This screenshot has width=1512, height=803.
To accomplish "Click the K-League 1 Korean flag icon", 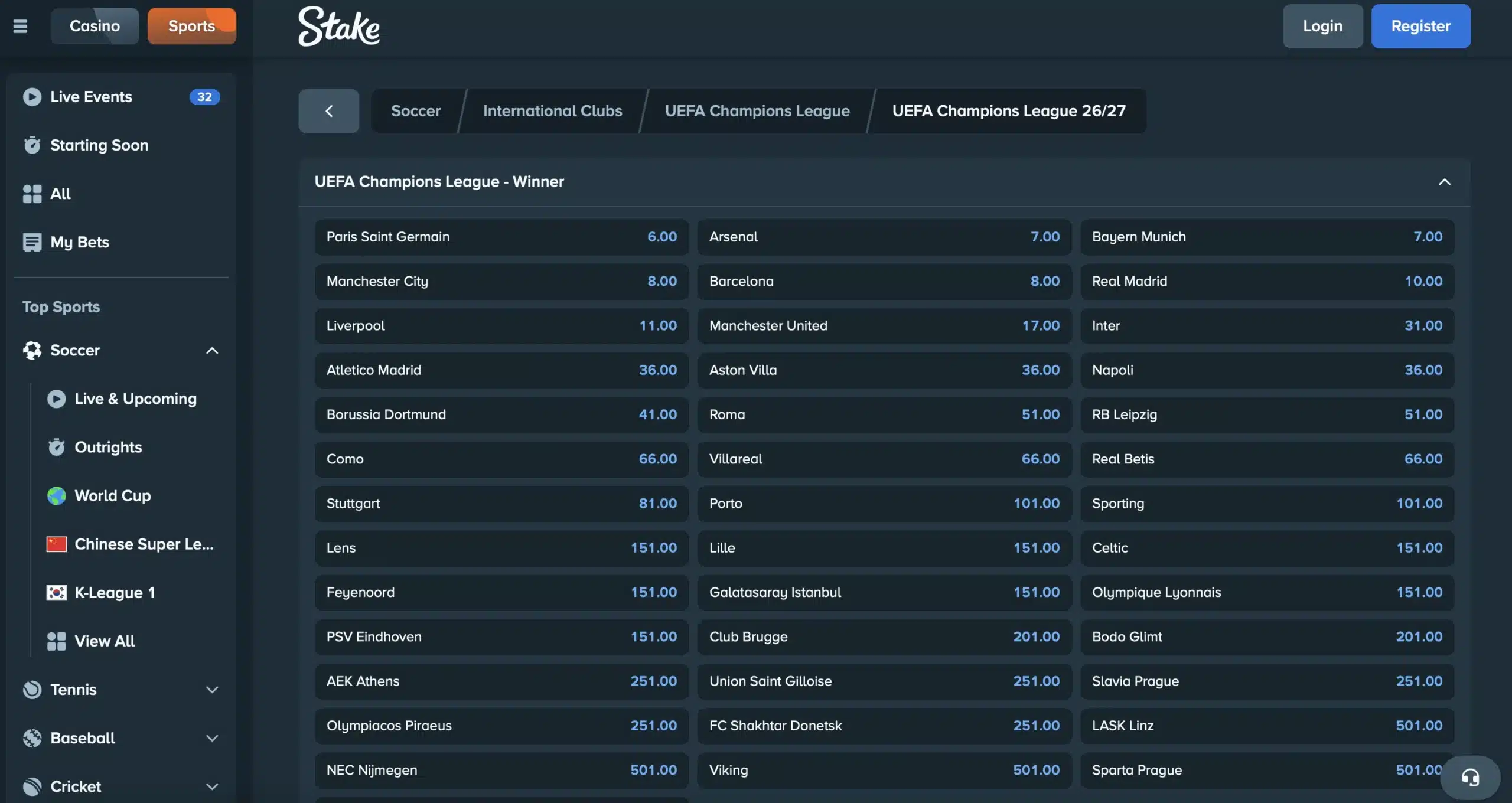I will tap(56, 593).
